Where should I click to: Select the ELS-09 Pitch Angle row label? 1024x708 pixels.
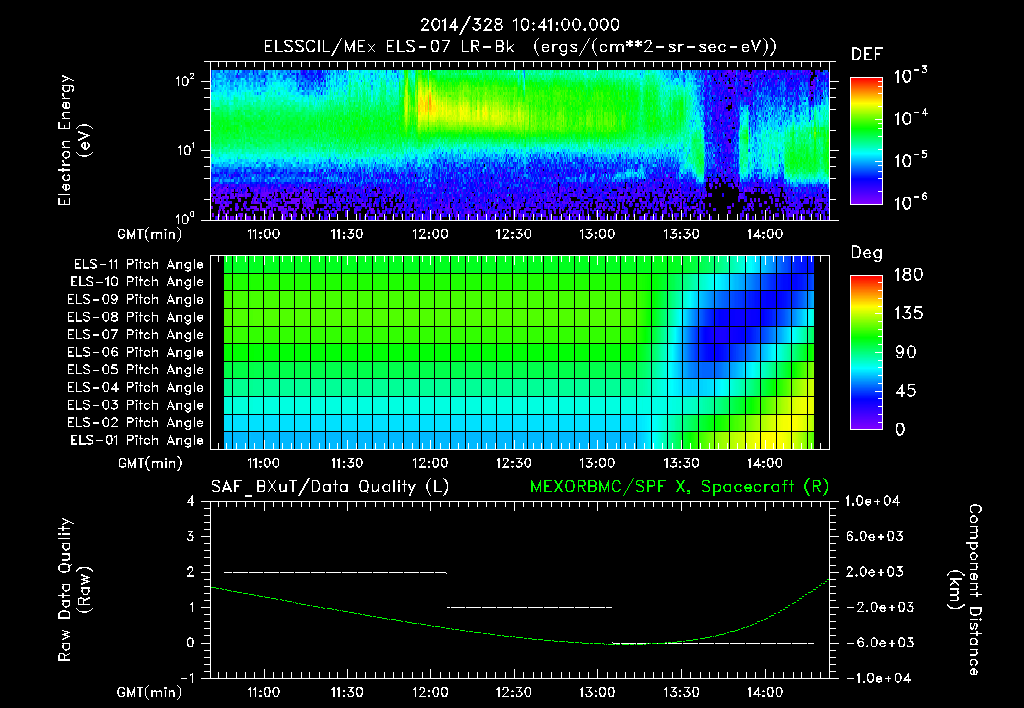click(136, 300)
